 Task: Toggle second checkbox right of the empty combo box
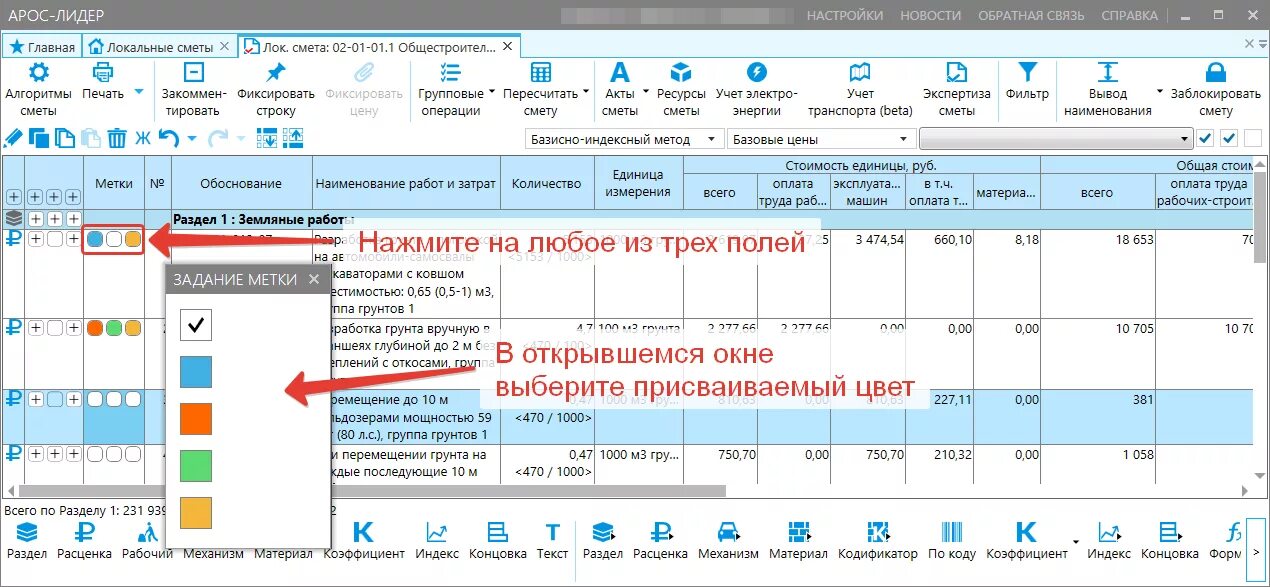tap(1229, 138)
